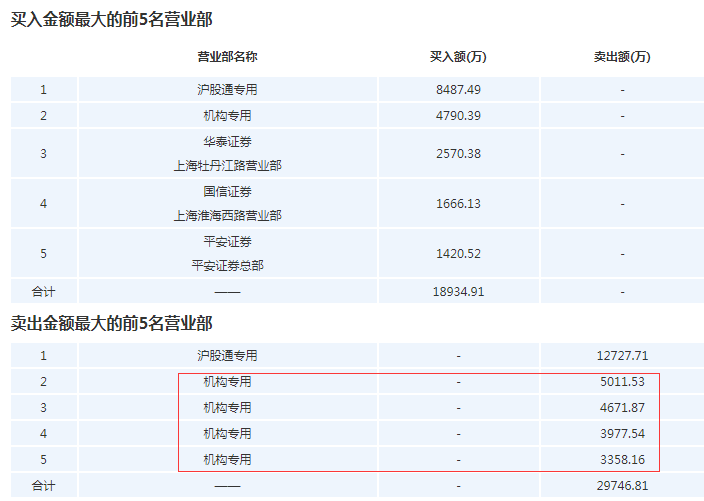The image size is (704, 501).
Task: Click the 买入金额最大的前5名营业部 heading
Action: [111, 20]
